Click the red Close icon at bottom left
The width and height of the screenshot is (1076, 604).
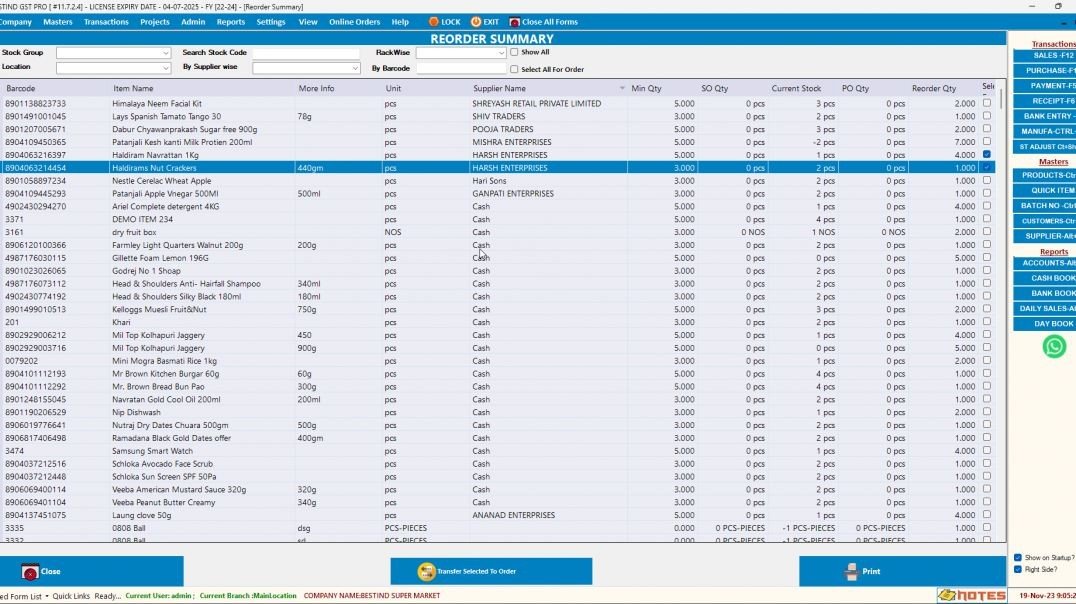32,570
